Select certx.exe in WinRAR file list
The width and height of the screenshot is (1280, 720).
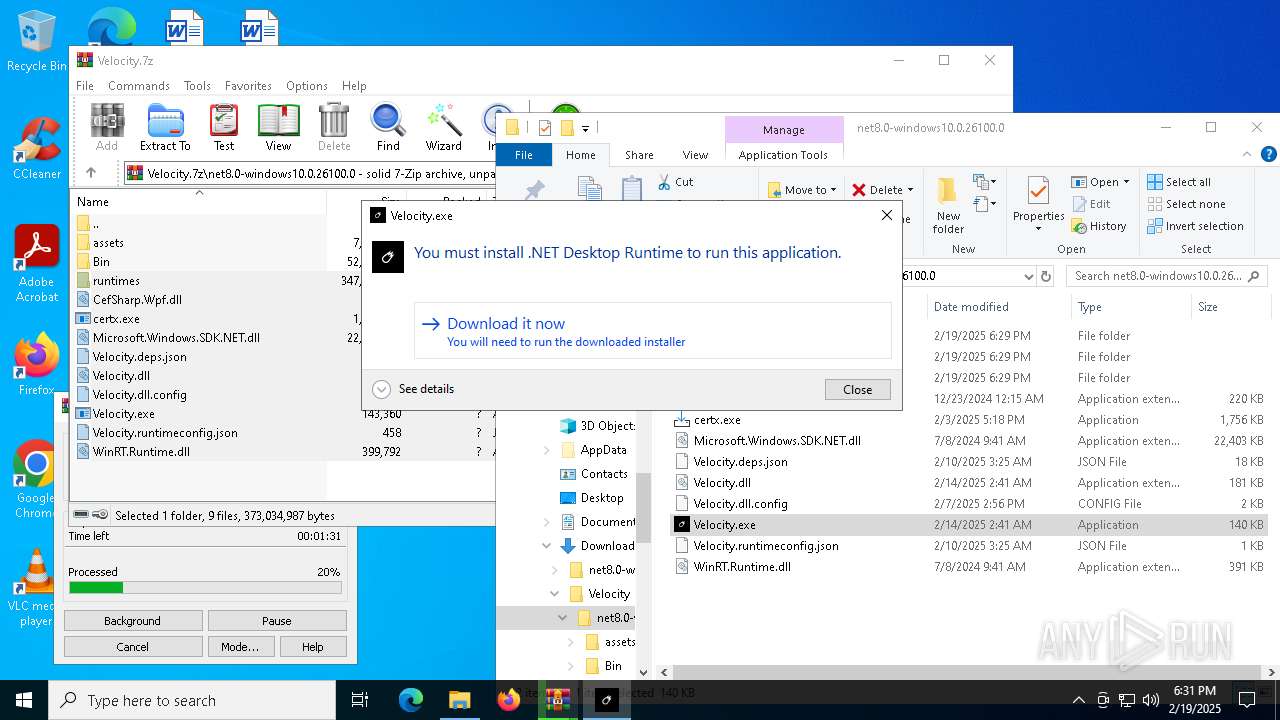[x=116, y=319]
